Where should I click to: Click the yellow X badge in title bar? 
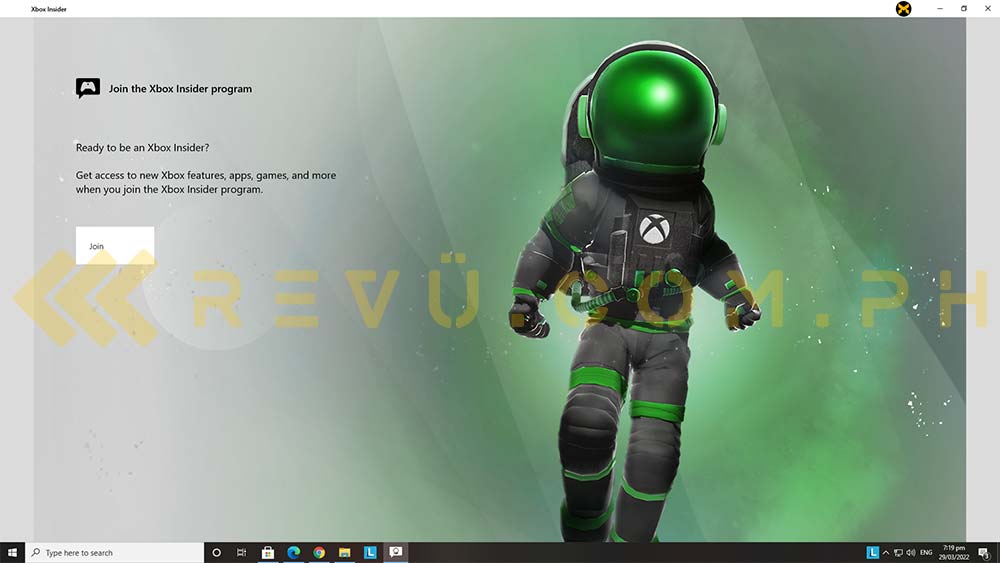click(x=903, y=9)
